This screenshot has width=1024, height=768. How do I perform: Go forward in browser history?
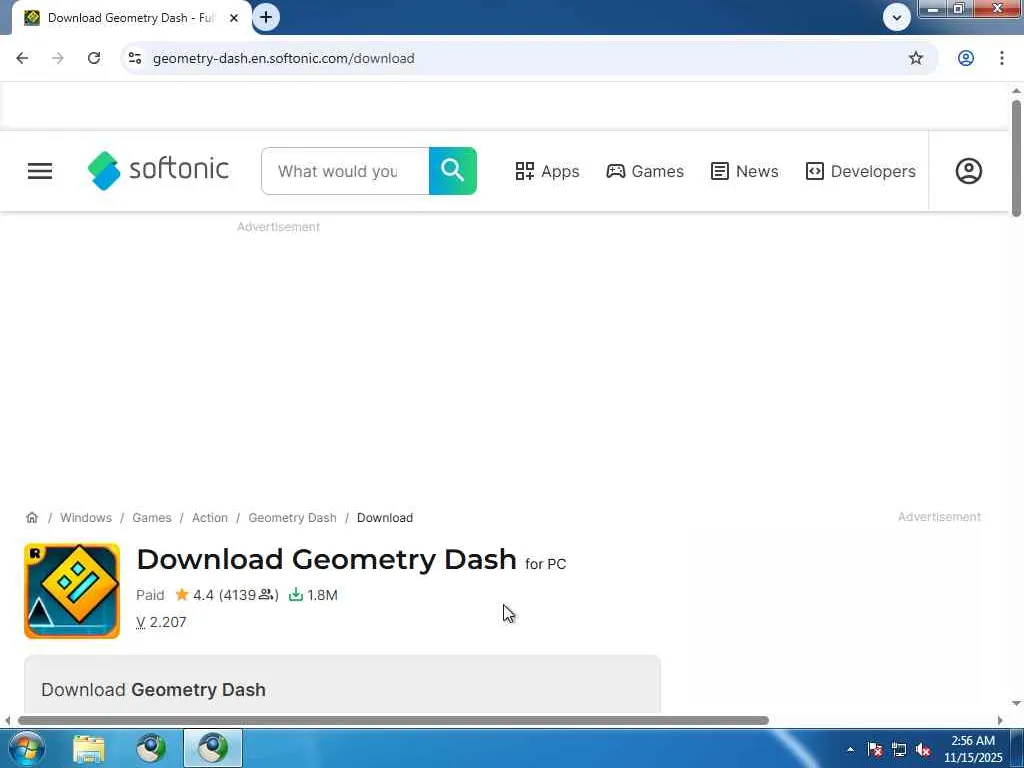tap(58, 58)
